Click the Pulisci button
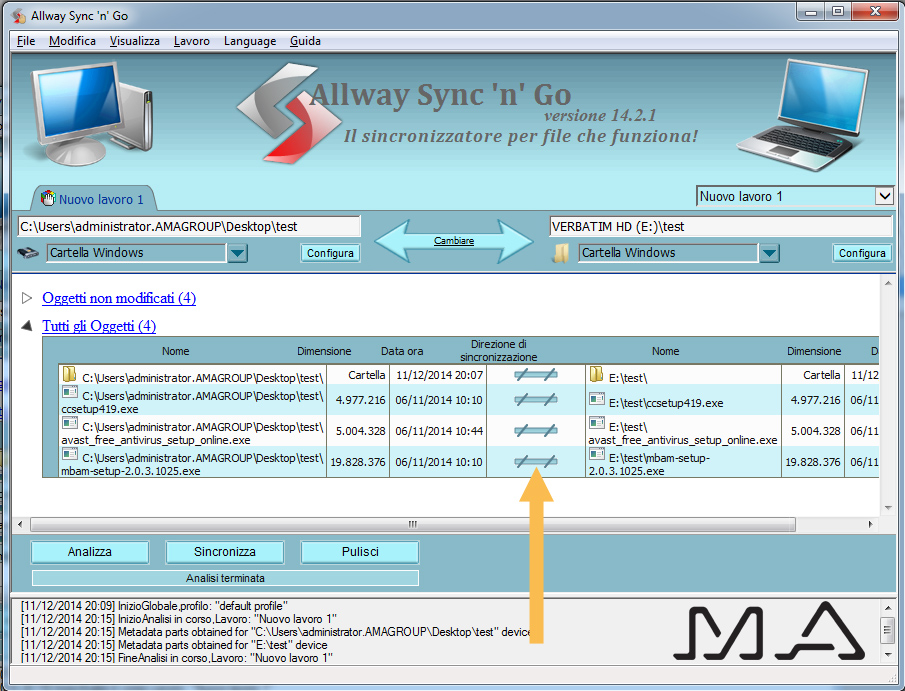Viewport: 905px width, 691px height. [360, 552]
